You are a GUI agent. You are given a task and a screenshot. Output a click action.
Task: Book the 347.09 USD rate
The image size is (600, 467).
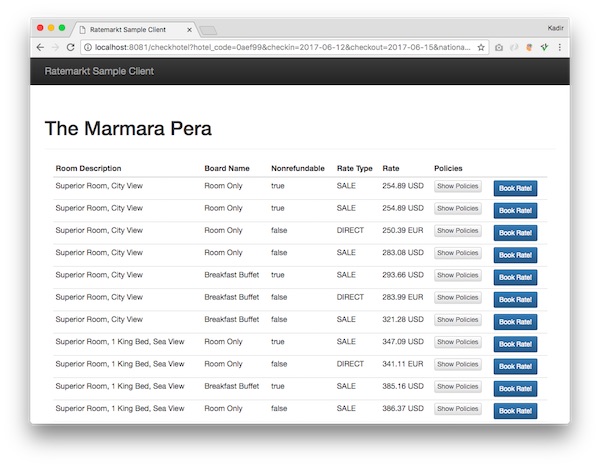[x=515, y=344]
